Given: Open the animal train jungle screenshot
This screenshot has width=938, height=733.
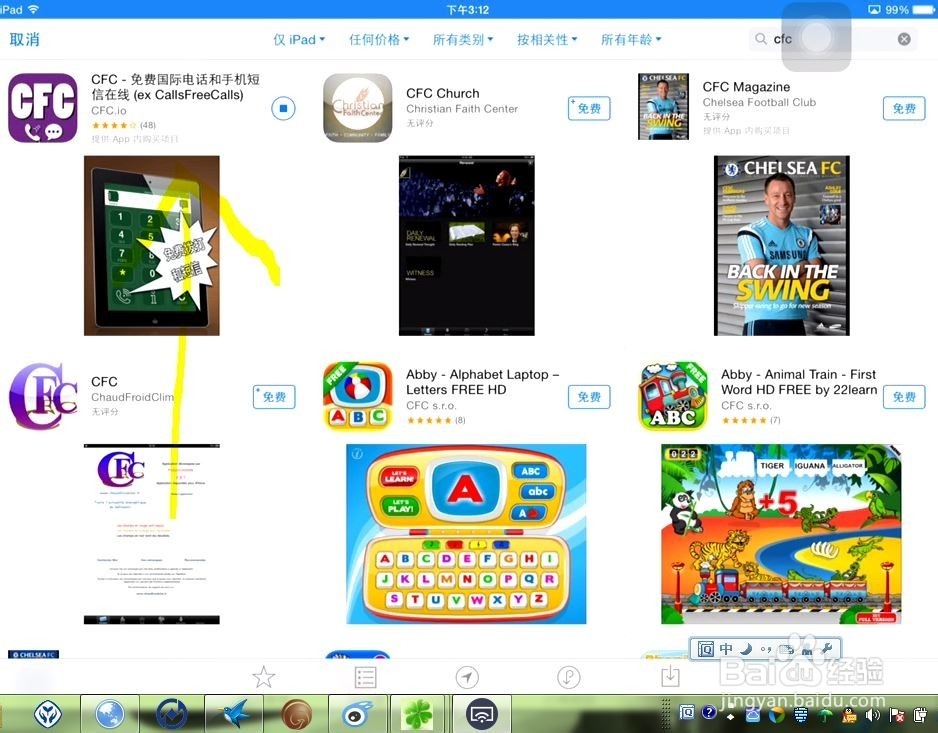Looking at the screenshot, I should pyautogui.click(x=781, y=534).
